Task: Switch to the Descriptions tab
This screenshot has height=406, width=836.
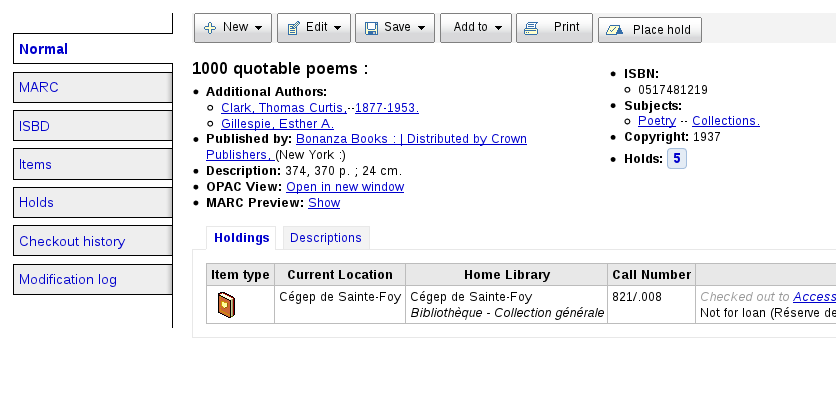Action: click(x=326, y=238)
